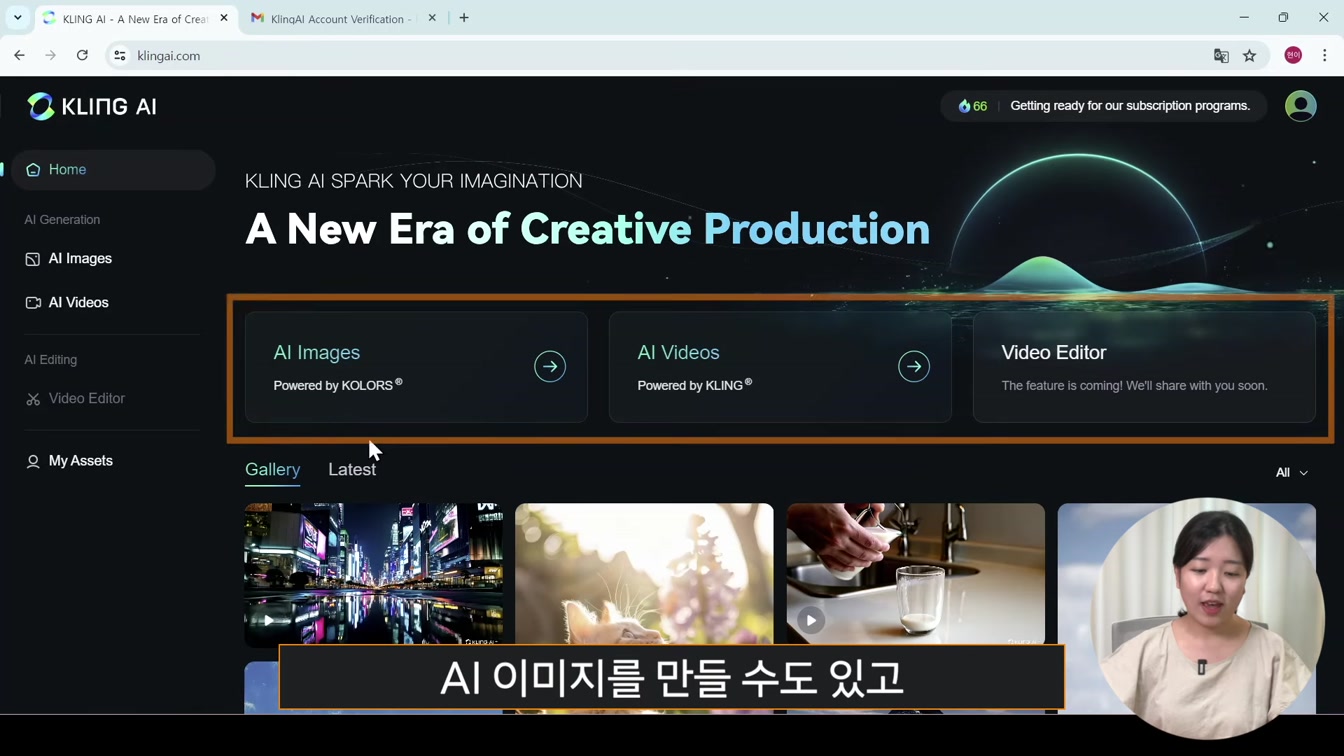Image resolution: width=1344 pixels, height=756 pixels.
Task: Click the subscription programs notice
Action: 1130,106
